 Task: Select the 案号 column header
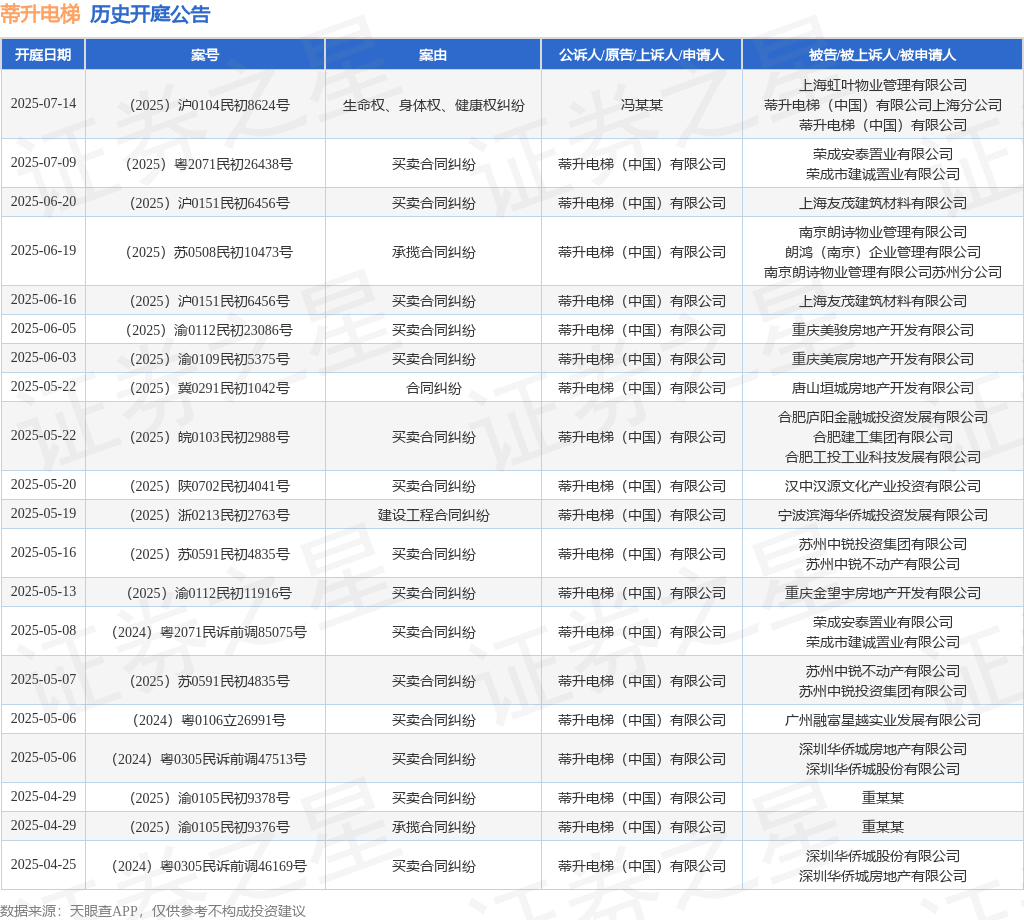coord(205,55)
